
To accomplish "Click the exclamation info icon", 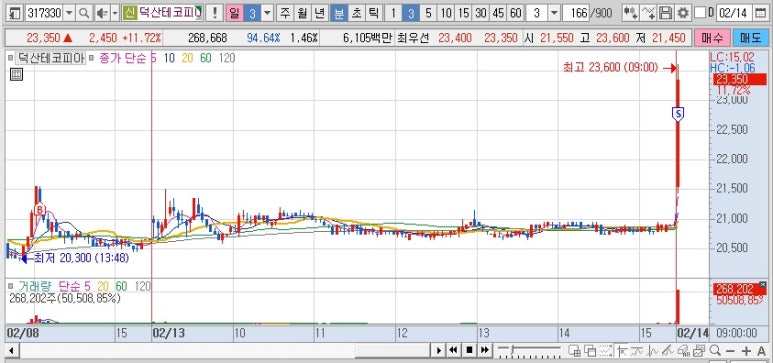I will point(214,13).
